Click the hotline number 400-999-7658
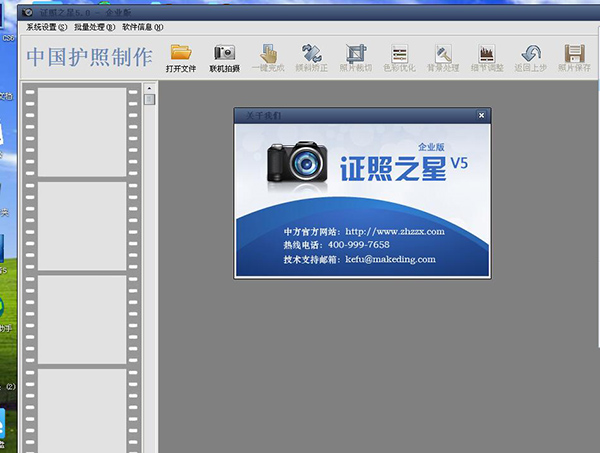This screenshot has width=600, height=453. (x=359, y=245)
